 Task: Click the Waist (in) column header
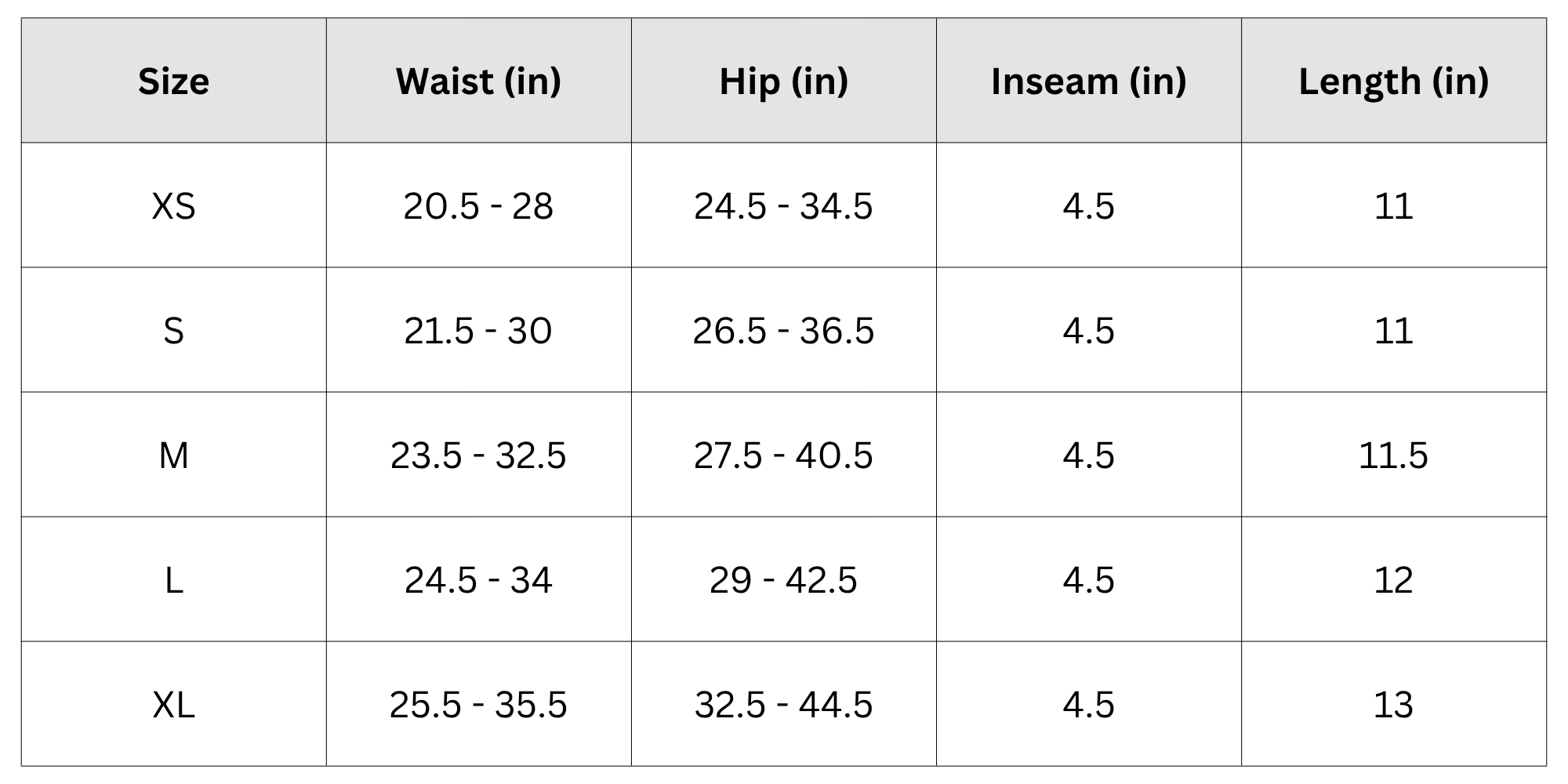[x=478, y=81]
